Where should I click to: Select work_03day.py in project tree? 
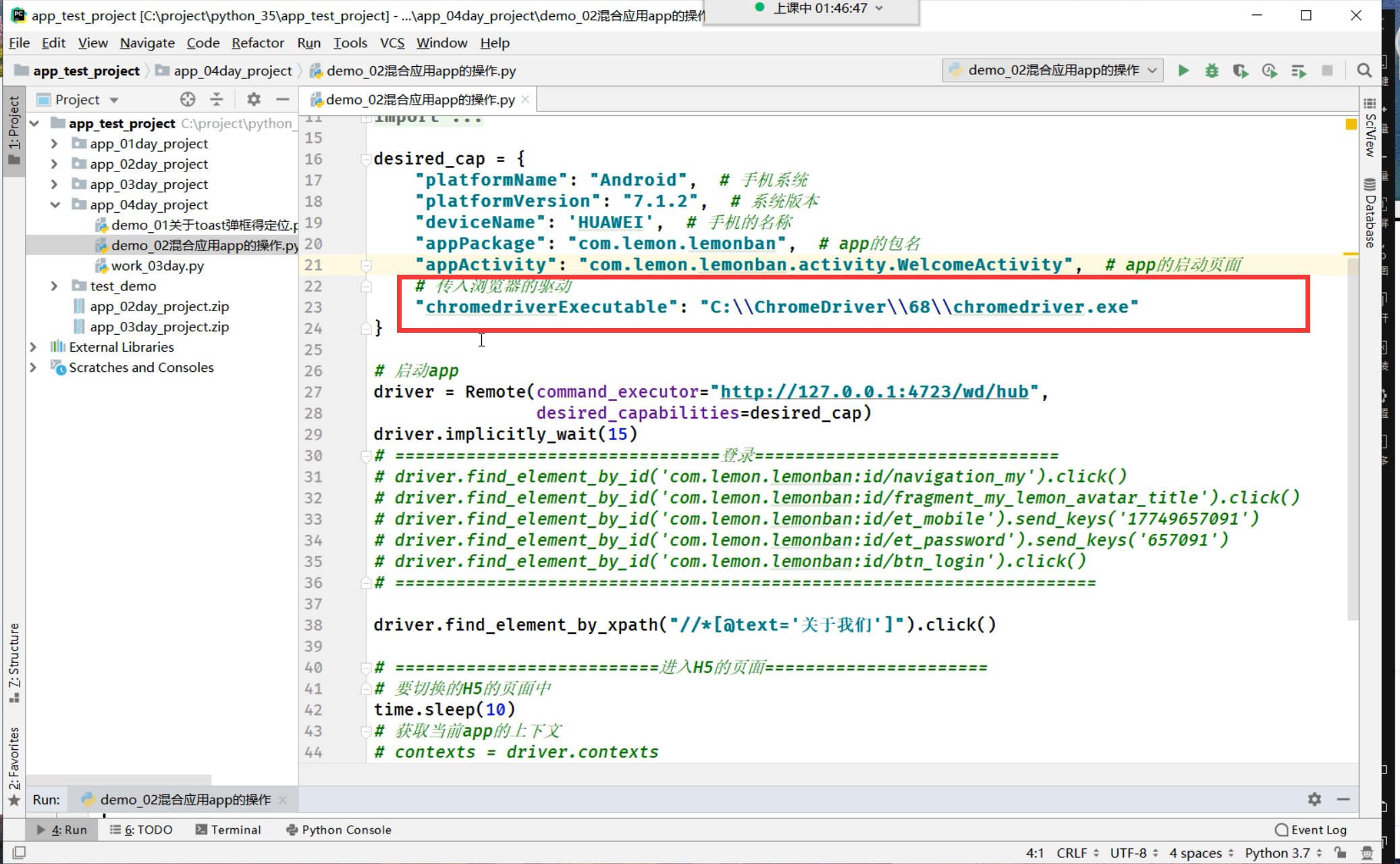(x=157, y=266)
